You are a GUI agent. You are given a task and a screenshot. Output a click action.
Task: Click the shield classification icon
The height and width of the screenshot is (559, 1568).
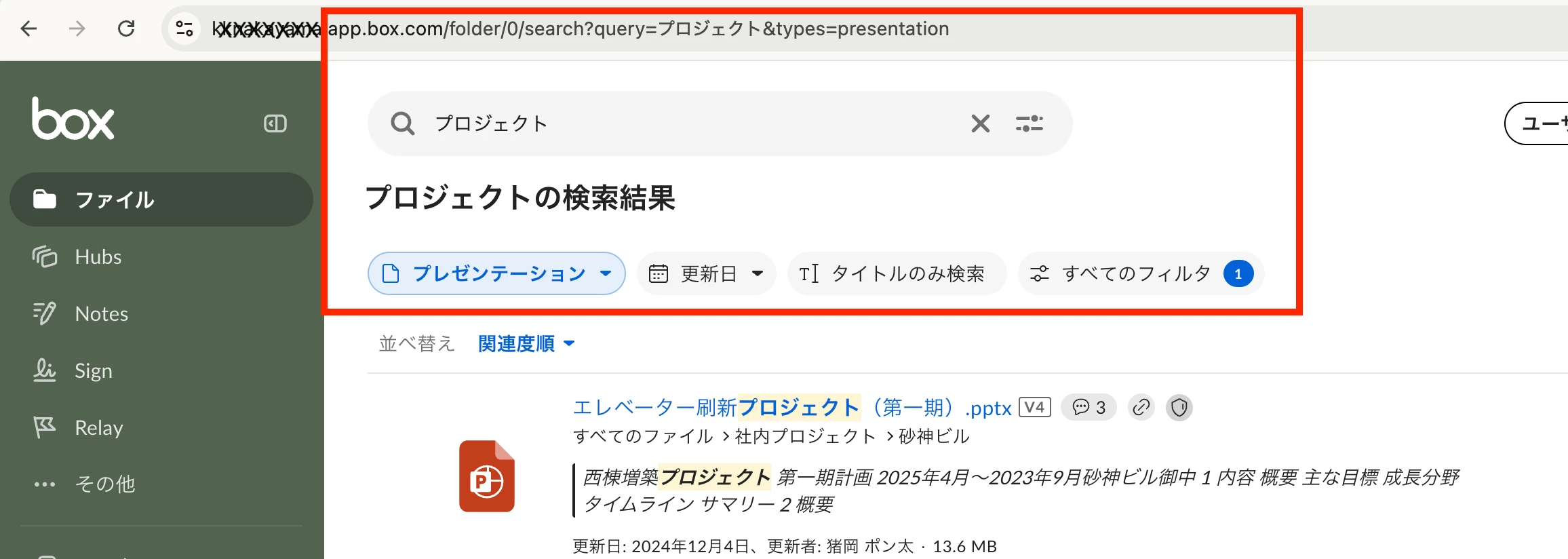(x=1179, y=407)
